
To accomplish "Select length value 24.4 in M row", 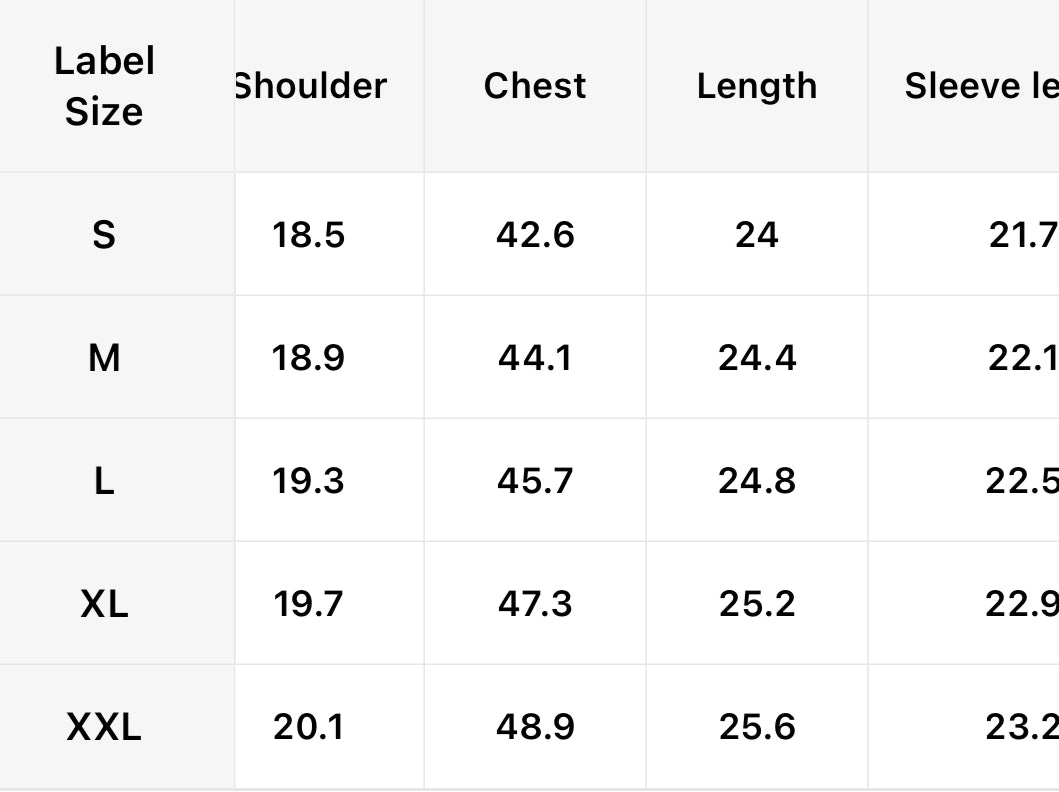I will pyautogui.click(x=757, y=357).
